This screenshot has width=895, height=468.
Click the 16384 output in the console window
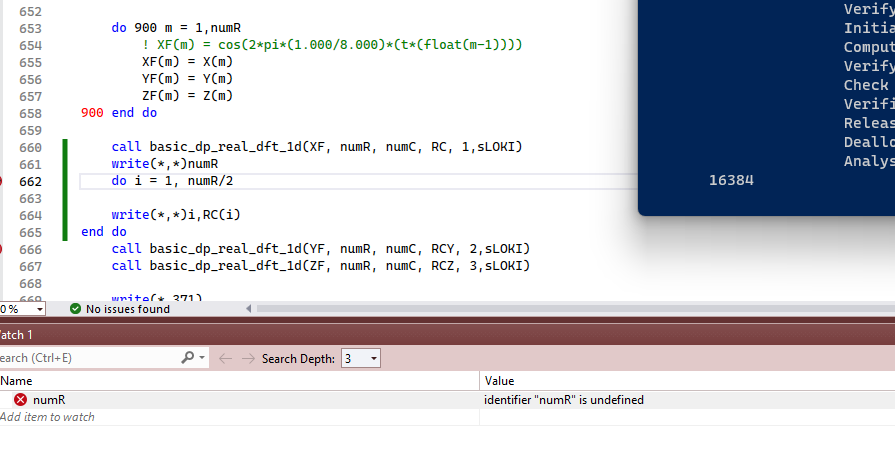[x=731, y=180]
